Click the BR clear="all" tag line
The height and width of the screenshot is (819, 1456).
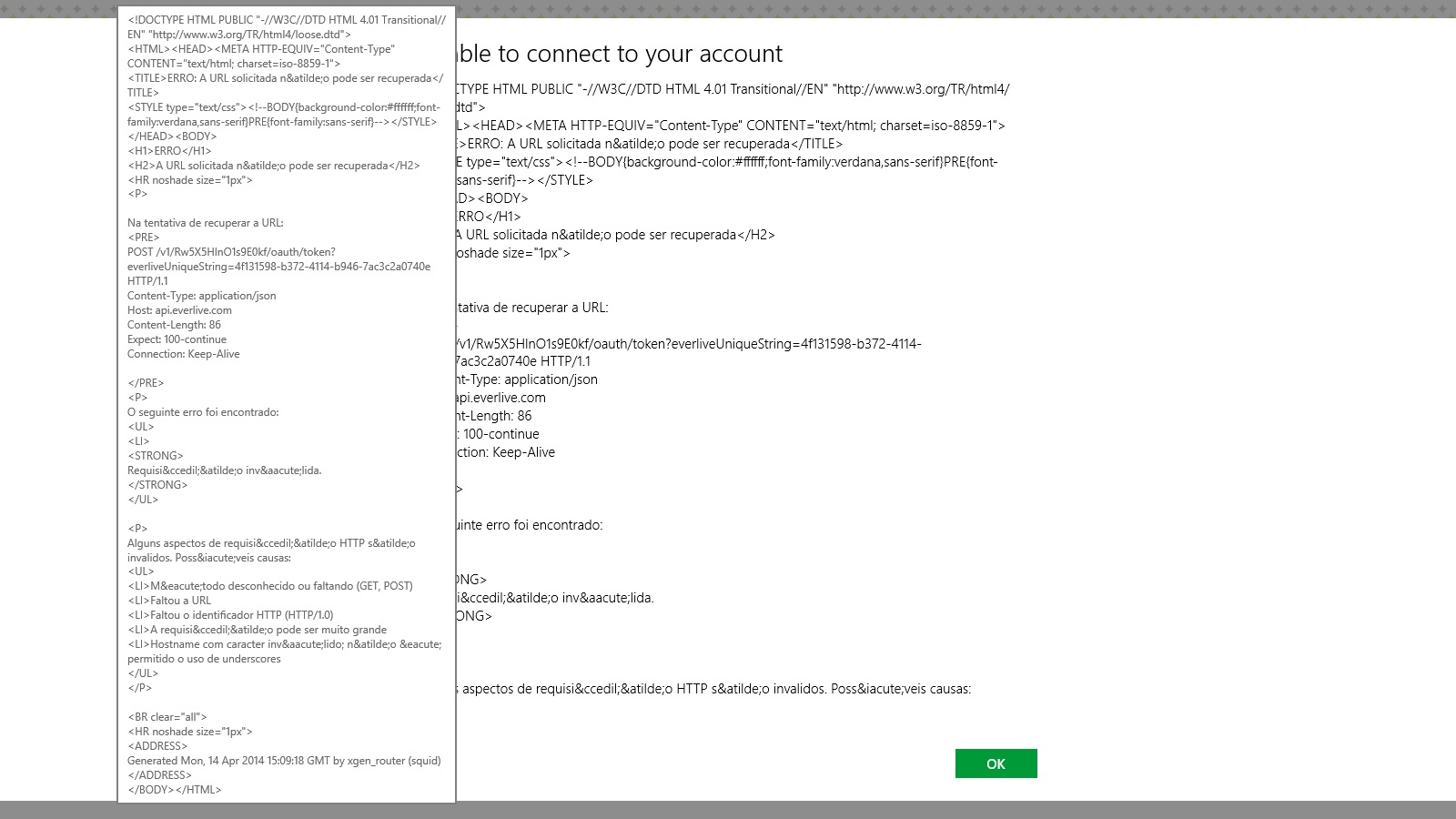167,717
